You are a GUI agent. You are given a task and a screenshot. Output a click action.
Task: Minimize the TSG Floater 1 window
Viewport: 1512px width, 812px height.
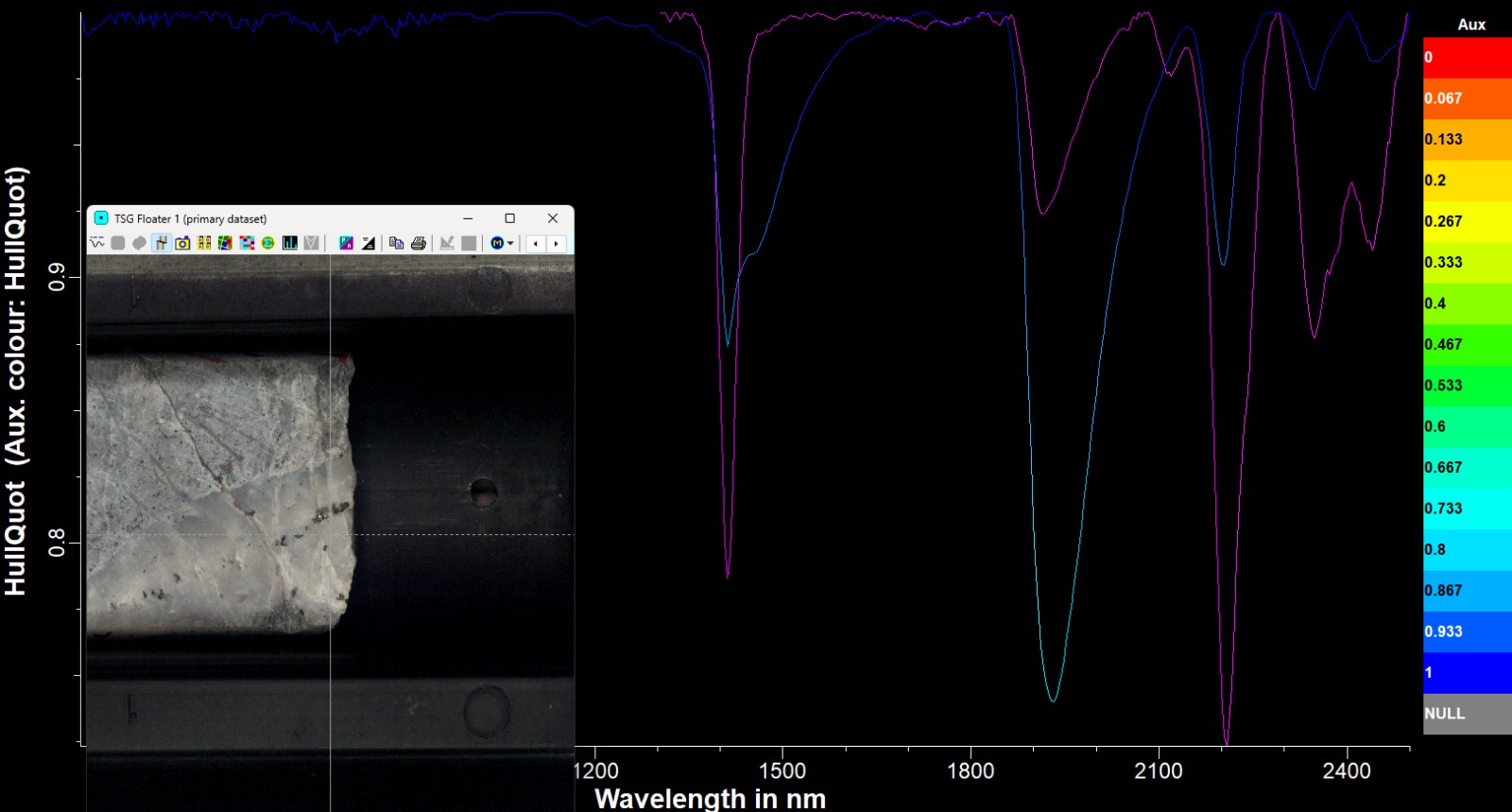coord(468,218)
